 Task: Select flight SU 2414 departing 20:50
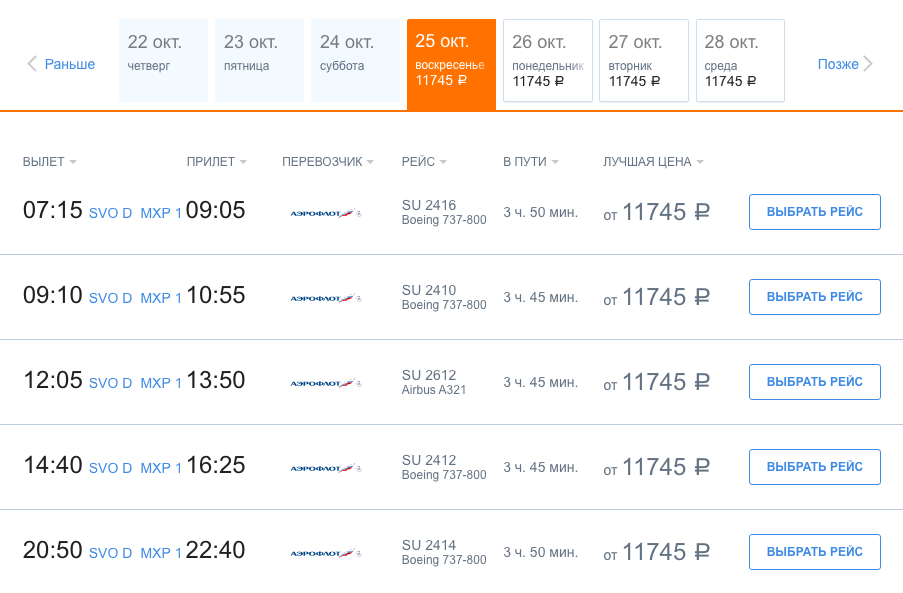tap(814, 552)
